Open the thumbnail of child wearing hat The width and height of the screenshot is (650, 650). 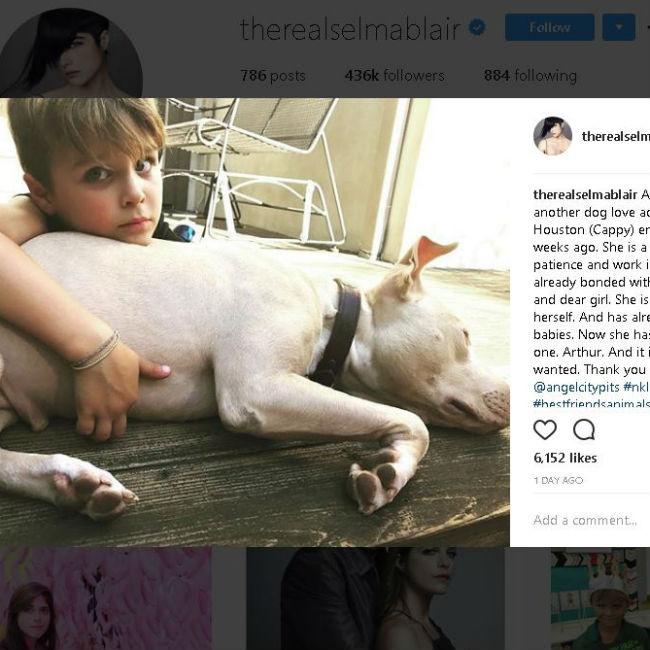coord(600,599)
